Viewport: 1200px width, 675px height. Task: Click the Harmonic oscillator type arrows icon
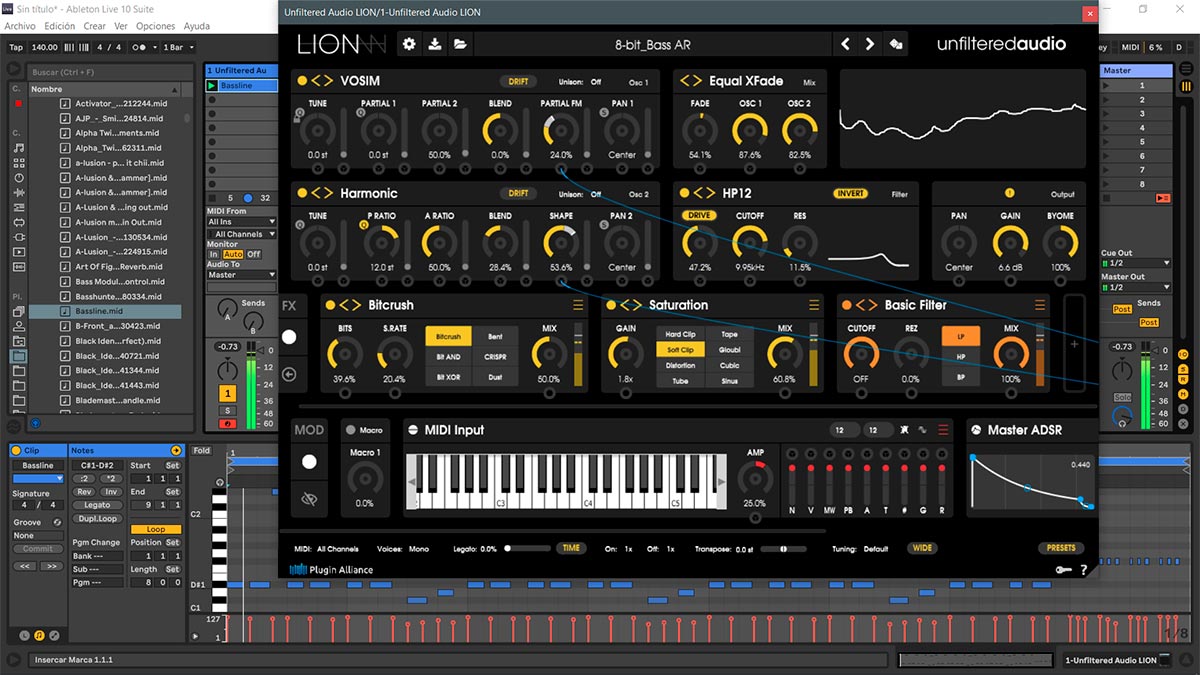point(322,193)
